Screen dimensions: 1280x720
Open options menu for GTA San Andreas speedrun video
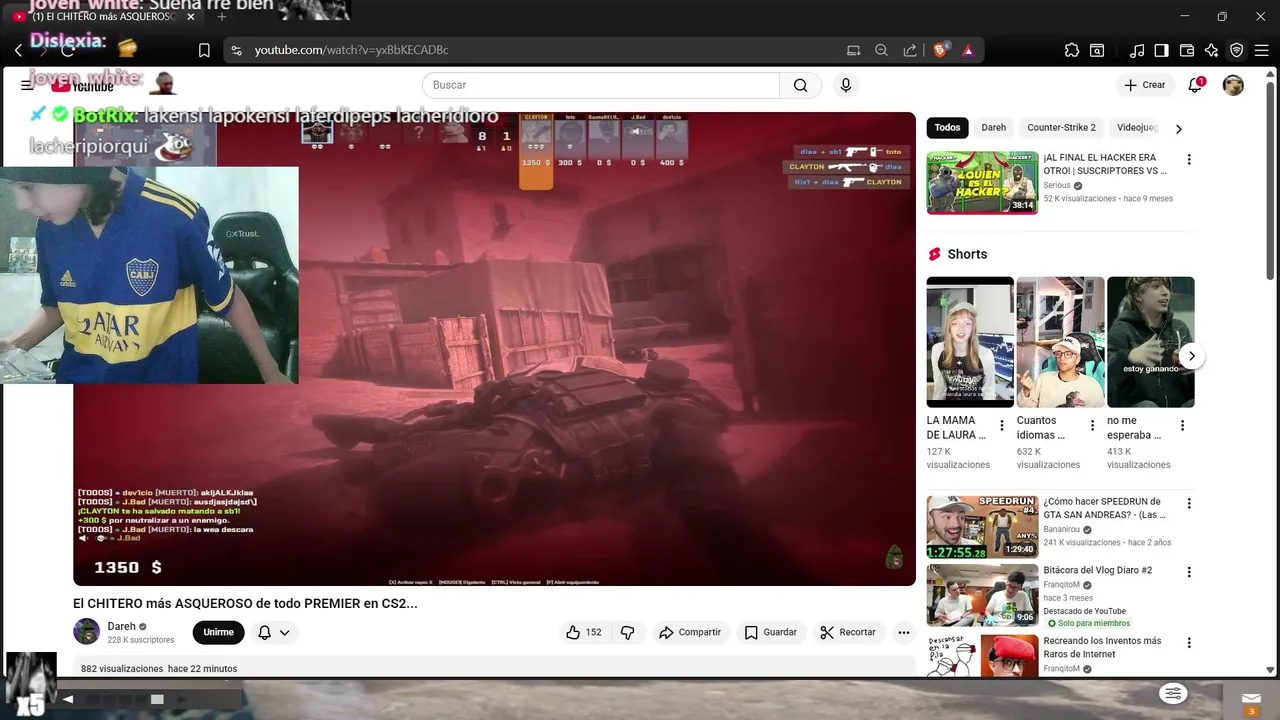click(1189, 504)
